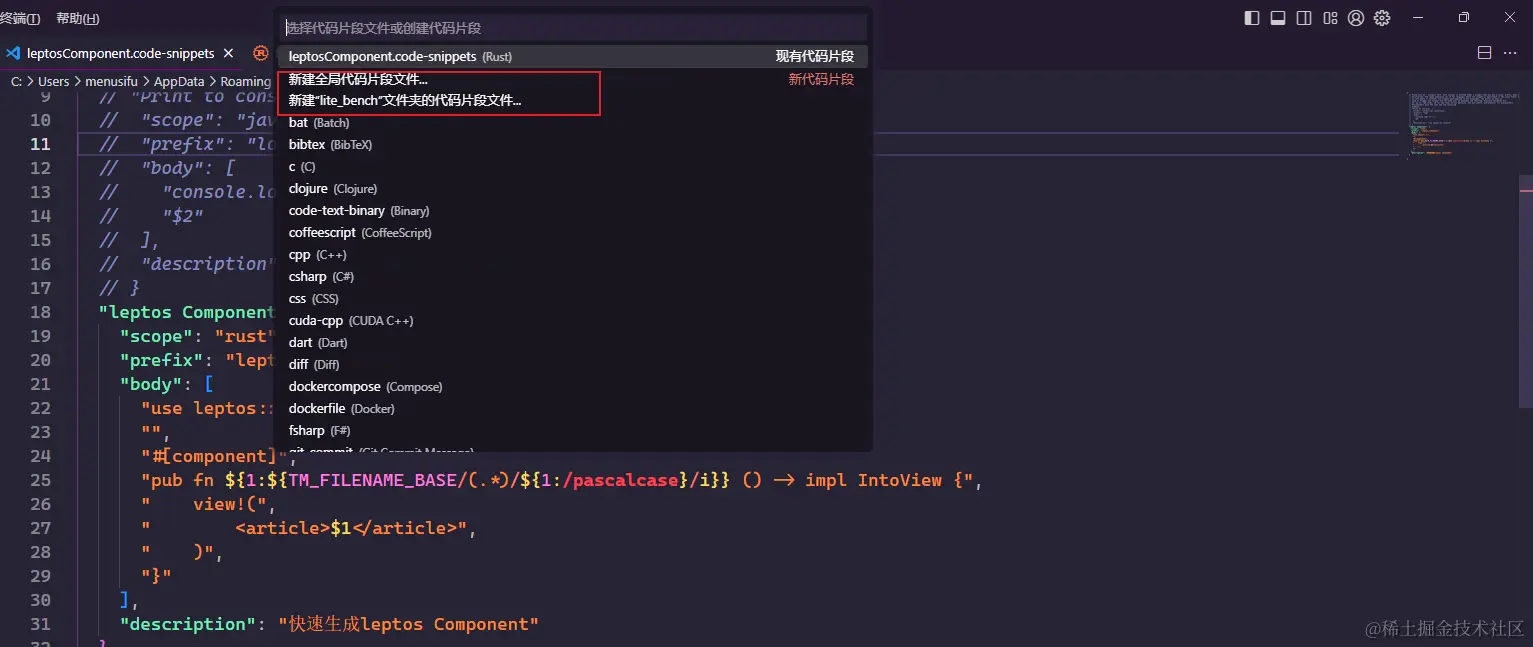Click line number 11 in the gutter
This screenshot has width=1533, height=647.
pyautogui.click(x=40, y=144)
